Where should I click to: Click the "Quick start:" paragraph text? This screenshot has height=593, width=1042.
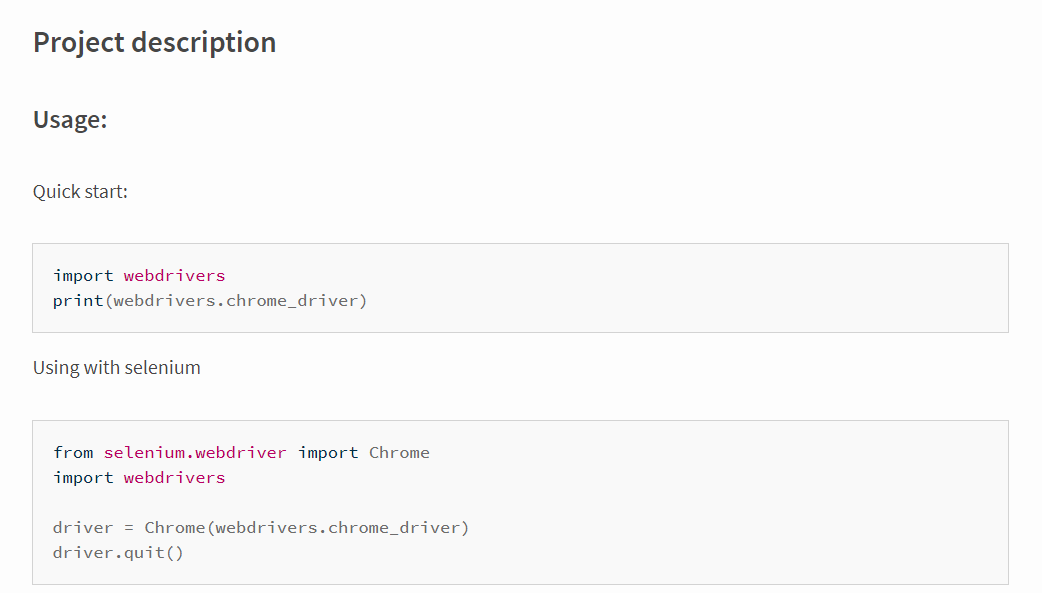click(80, 191)
